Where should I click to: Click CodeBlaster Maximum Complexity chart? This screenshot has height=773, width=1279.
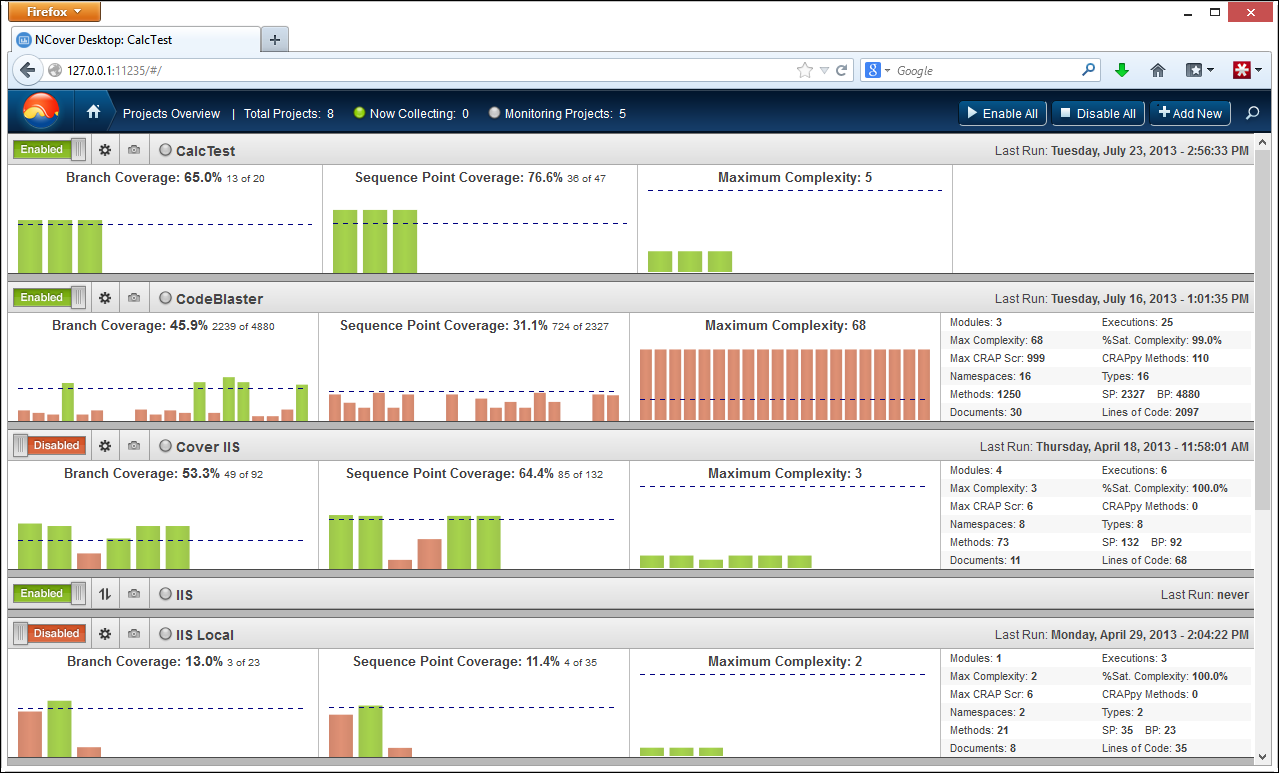coord(785,367)
